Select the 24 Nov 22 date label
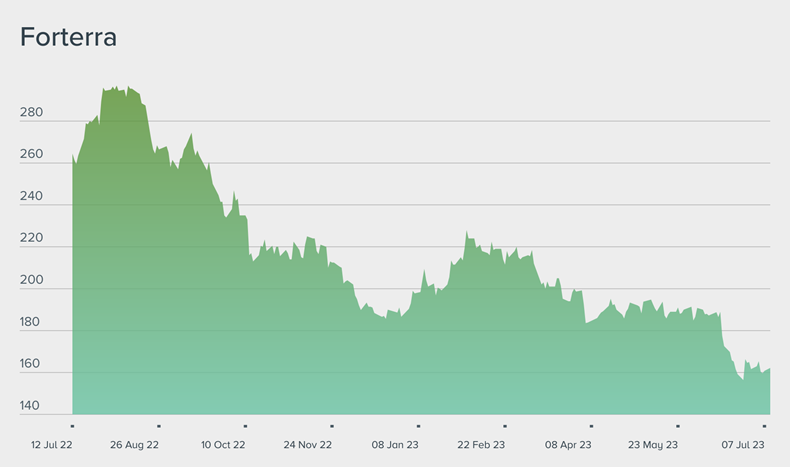Image resolution: width=790 pixels, height=467 pixels. pyautogui.click(x=308, y=444)
